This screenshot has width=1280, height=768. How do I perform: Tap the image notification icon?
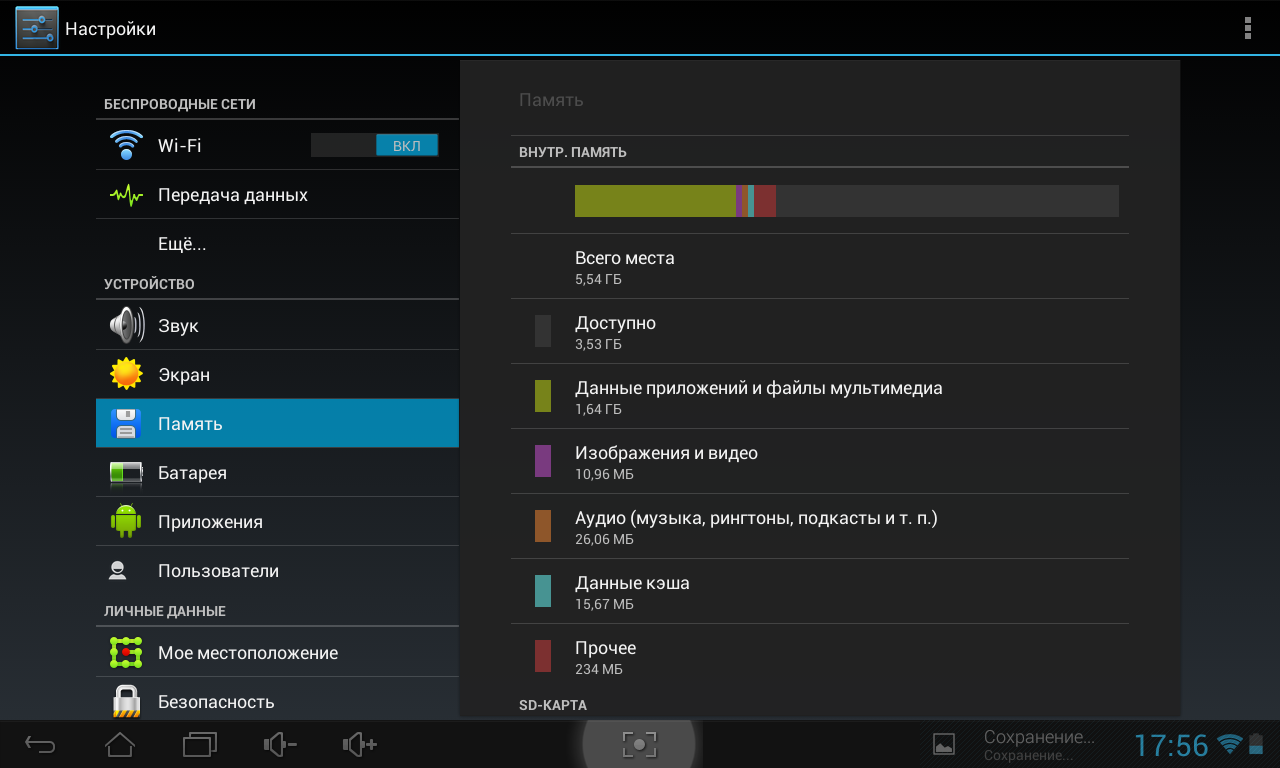pyautogui.click(x=943, y=744)
